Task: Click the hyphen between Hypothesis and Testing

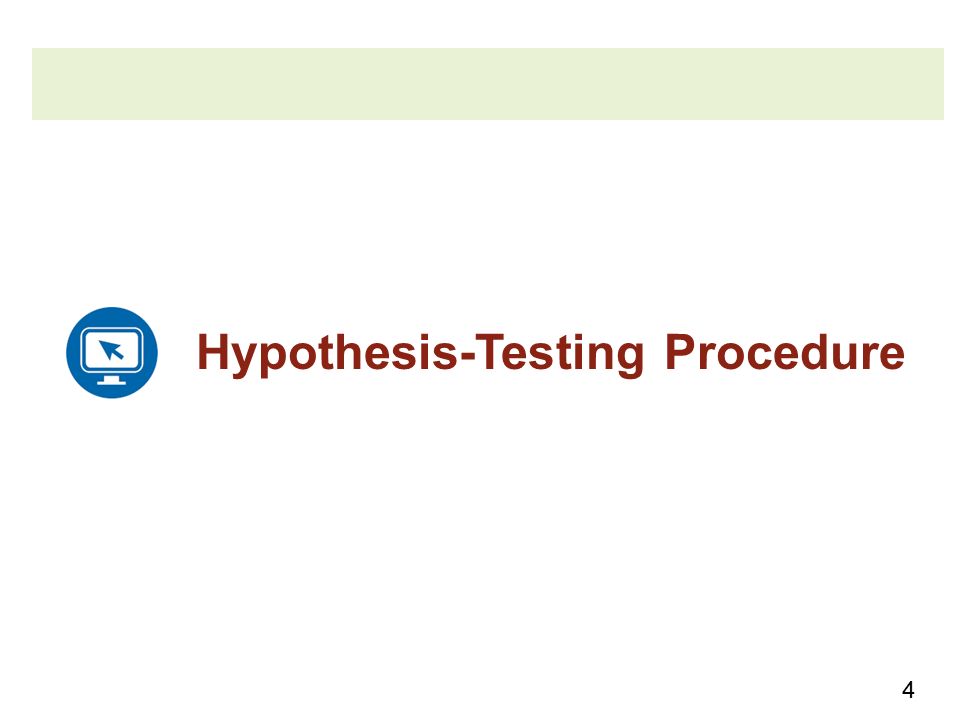Action: tap(466, 356)
